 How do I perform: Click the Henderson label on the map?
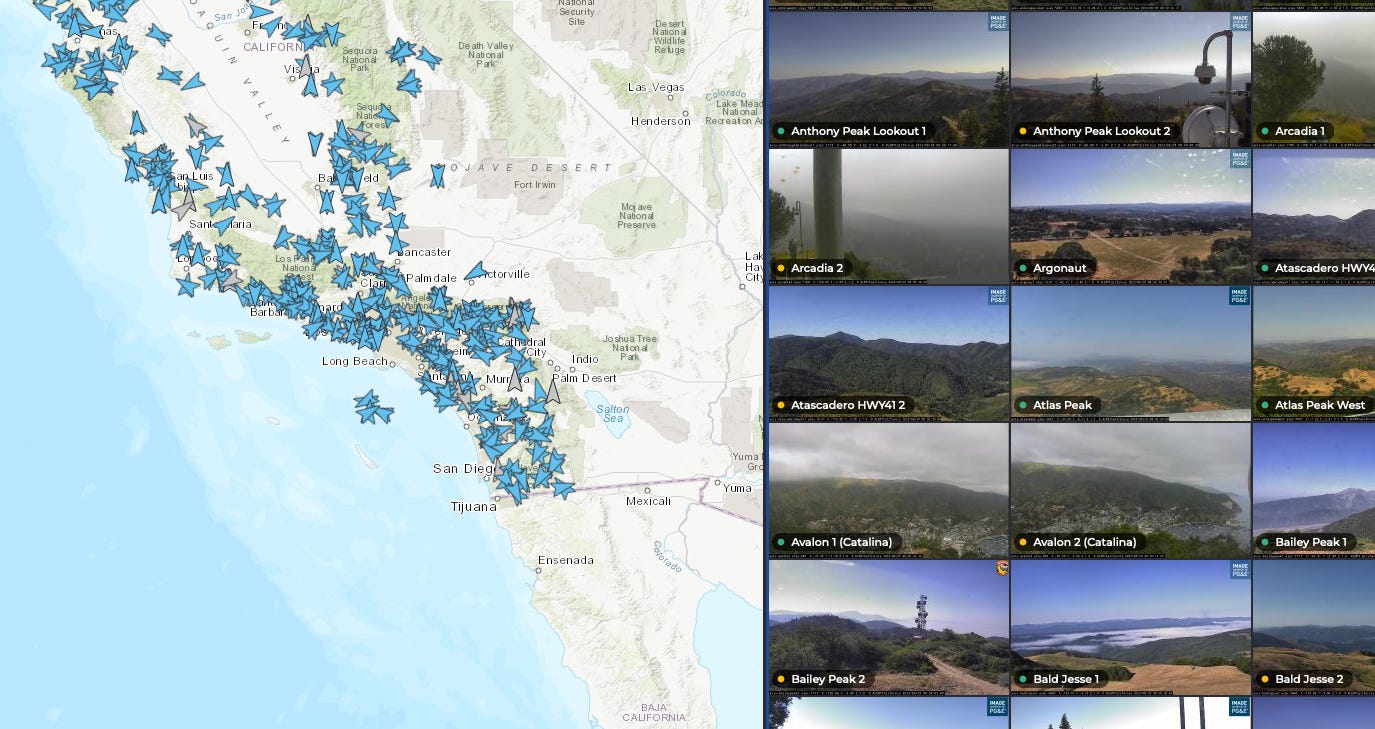click(x=661, y=121)
